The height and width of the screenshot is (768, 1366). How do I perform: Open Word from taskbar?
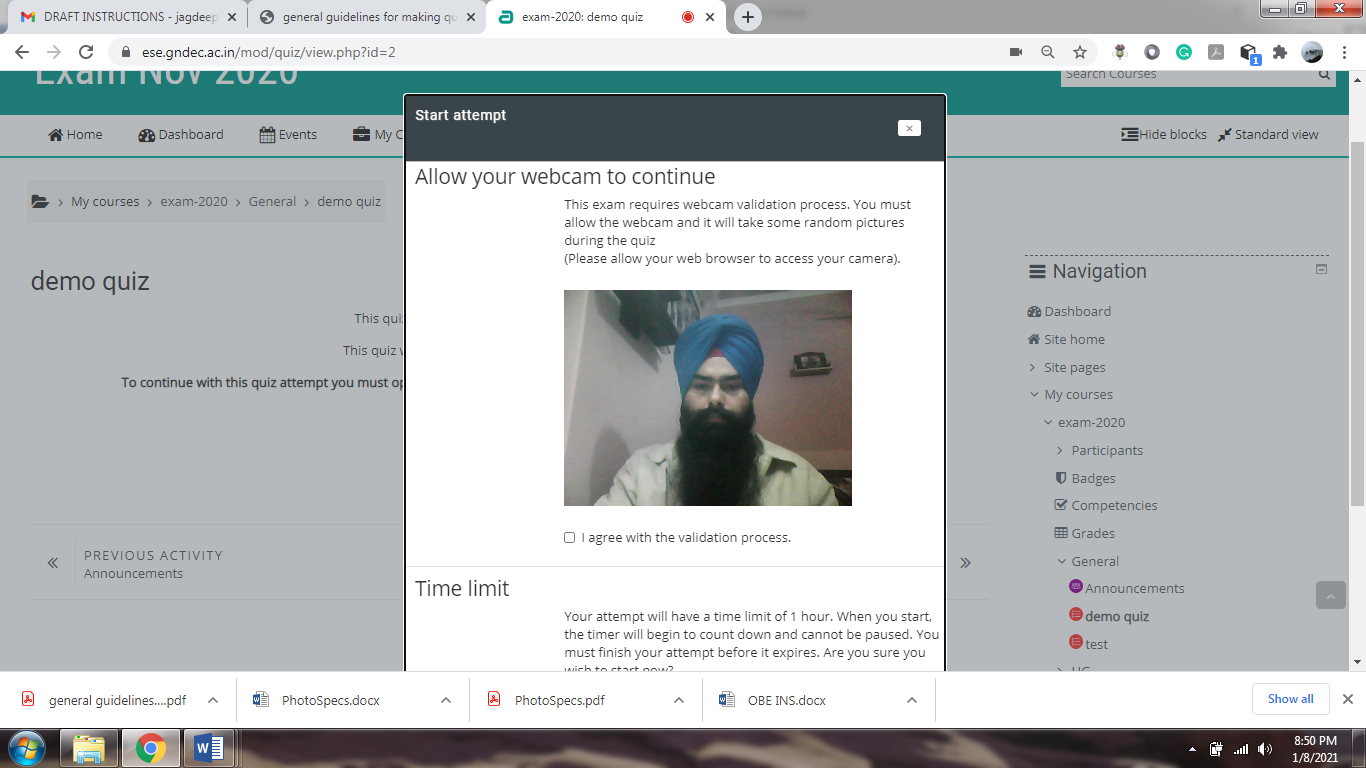[x=208, y=748]
